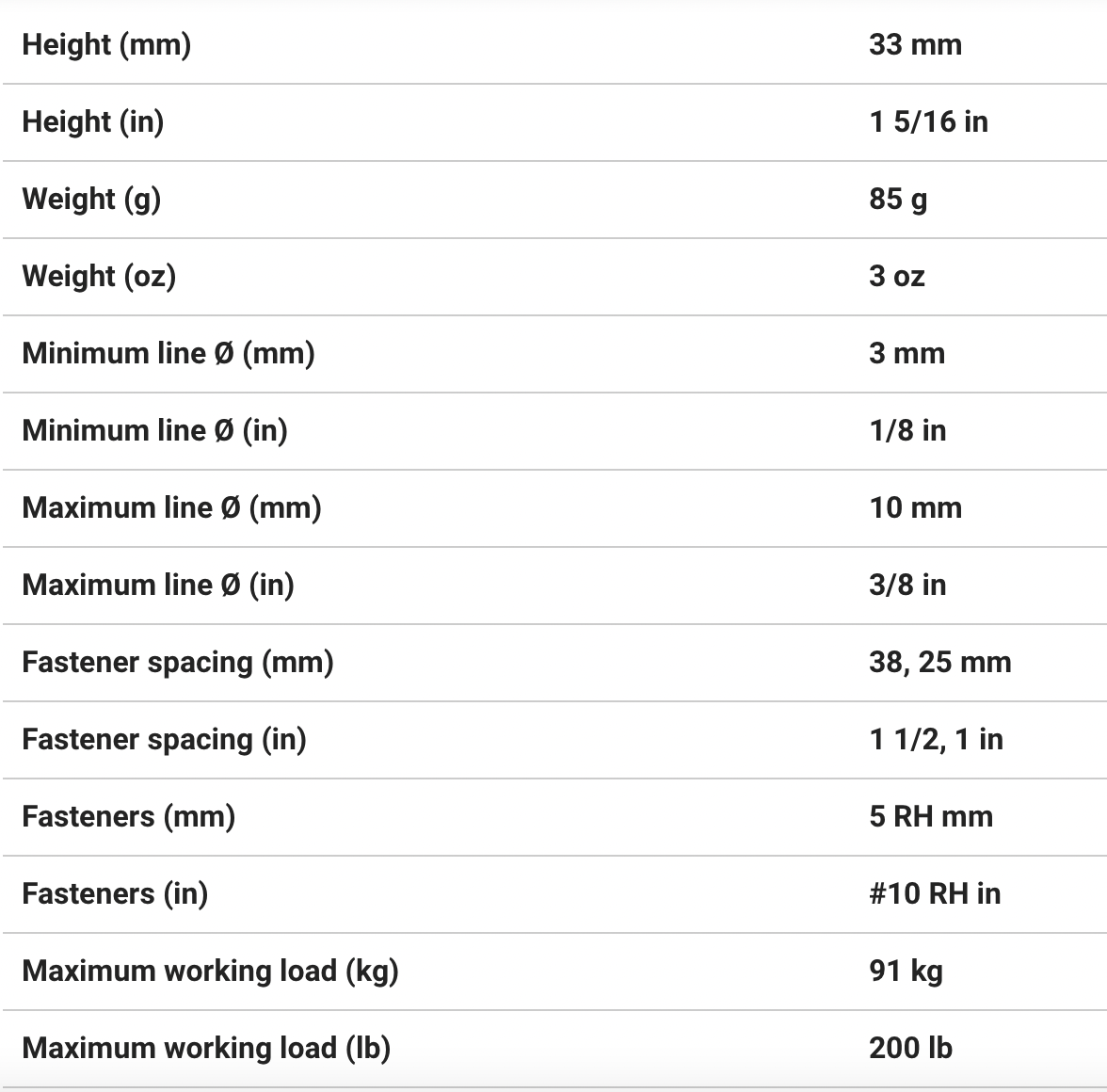Click the "Maximum line Ø (mm)" label
This screenshot has width=1107, height=1092.
(x=171, y=507)
